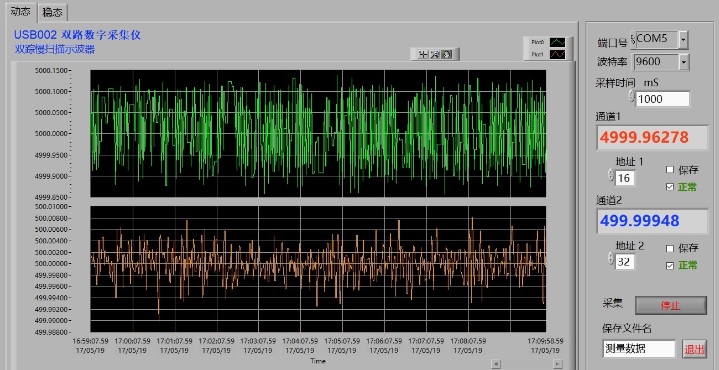This screenshot has width=719, height=370.
Task: Select the pan hand tool in graph palette
Action: 447,54
